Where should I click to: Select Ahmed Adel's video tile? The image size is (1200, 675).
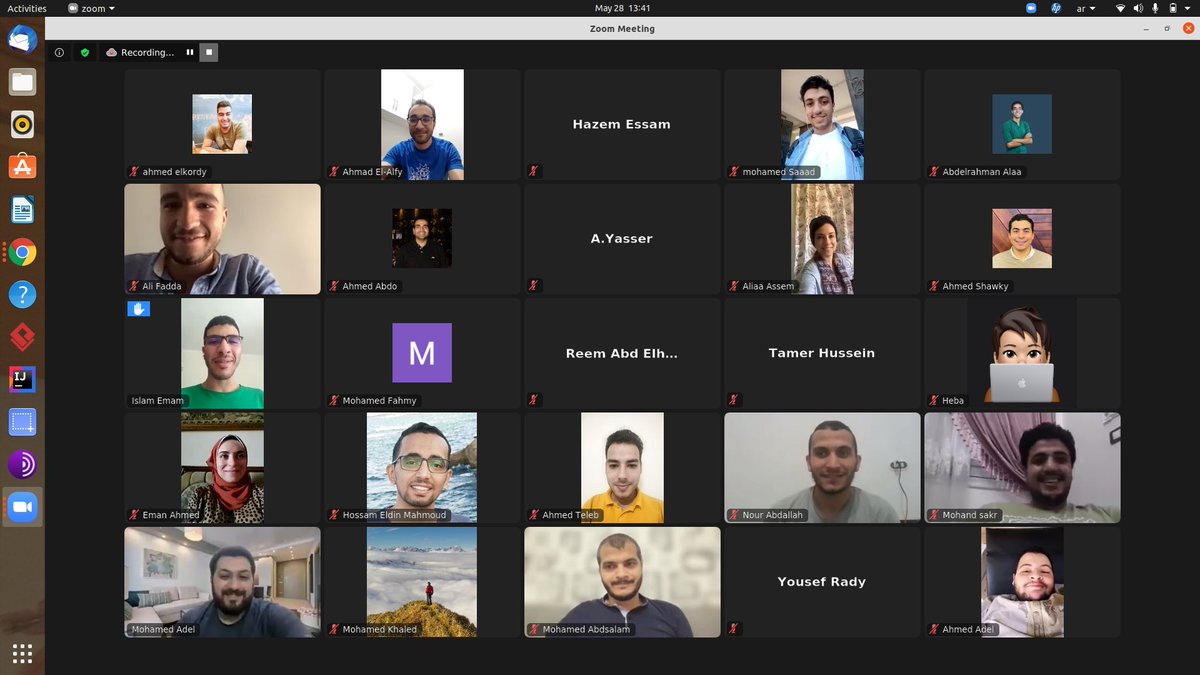[1022, 582]
